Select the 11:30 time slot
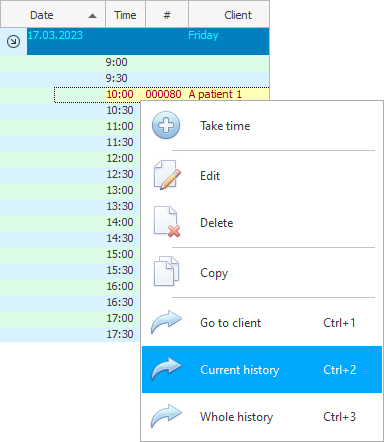 pyautogui.click(x=120, y=142)
